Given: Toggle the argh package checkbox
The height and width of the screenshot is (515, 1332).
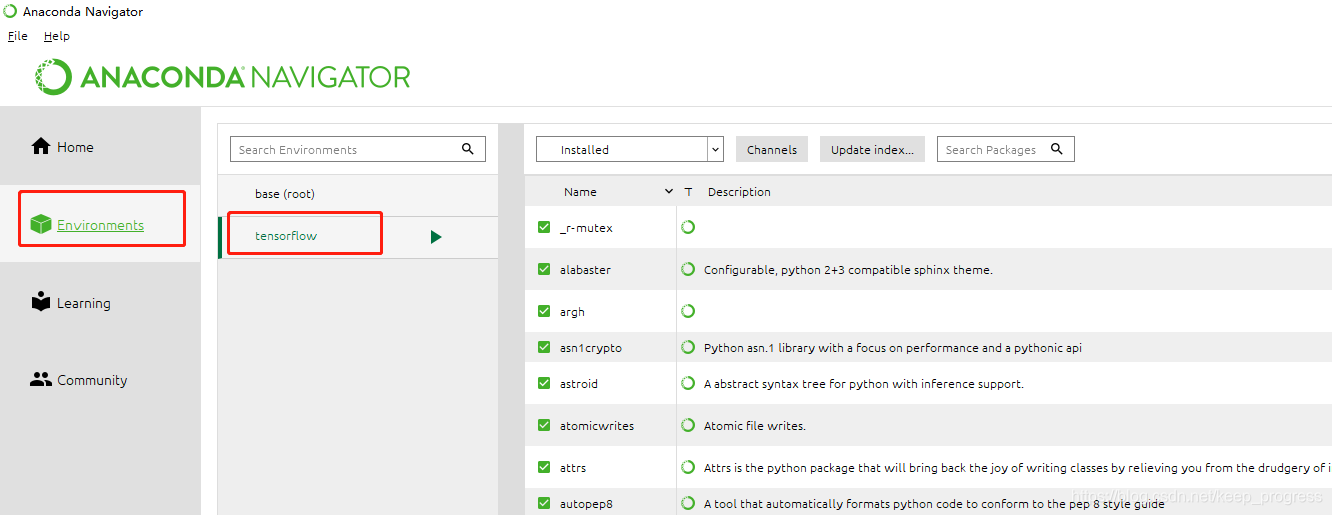Looking at the screenshot, I should click(x=544, y=311).
